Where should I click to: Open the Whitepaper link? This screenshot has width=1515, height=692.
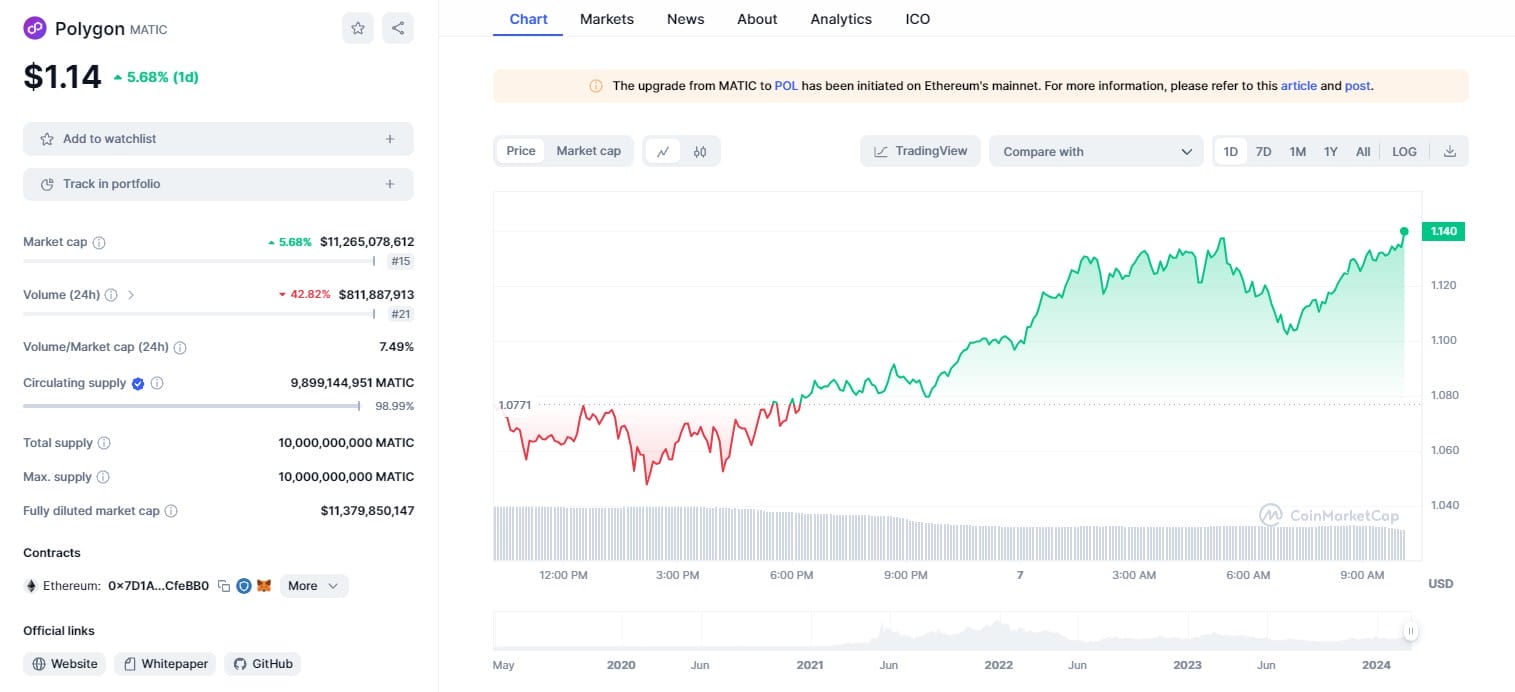click(165, 664)
